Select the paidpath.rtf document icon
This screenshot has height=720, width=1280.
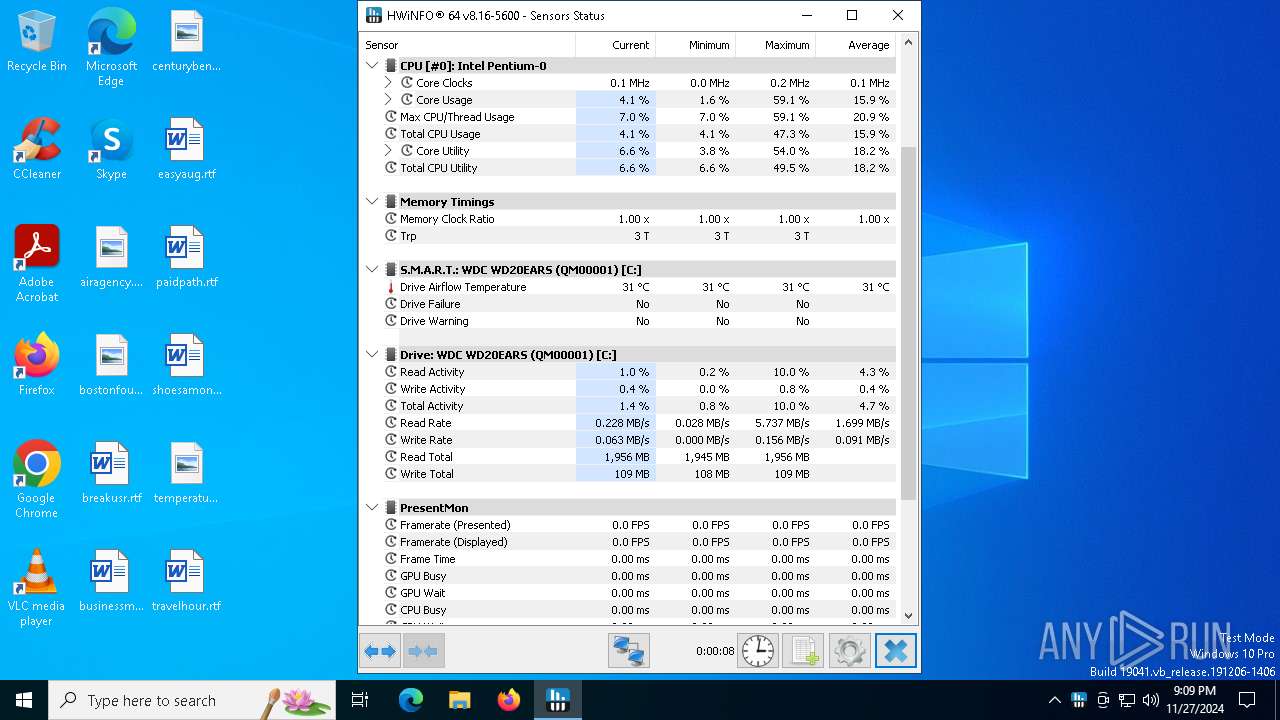coord(186,258)
